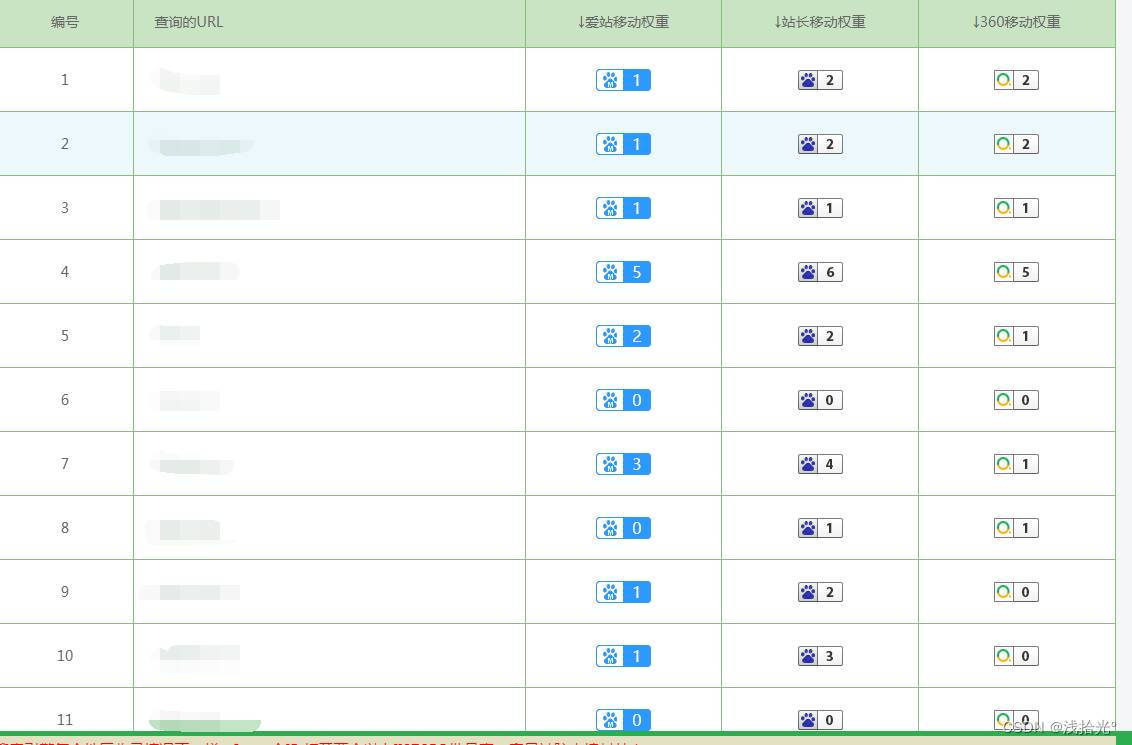This screenshot has height=745, width=1132.
Task: Click the 站长 weight badge in row 10
Action: (x=820, y=656)
